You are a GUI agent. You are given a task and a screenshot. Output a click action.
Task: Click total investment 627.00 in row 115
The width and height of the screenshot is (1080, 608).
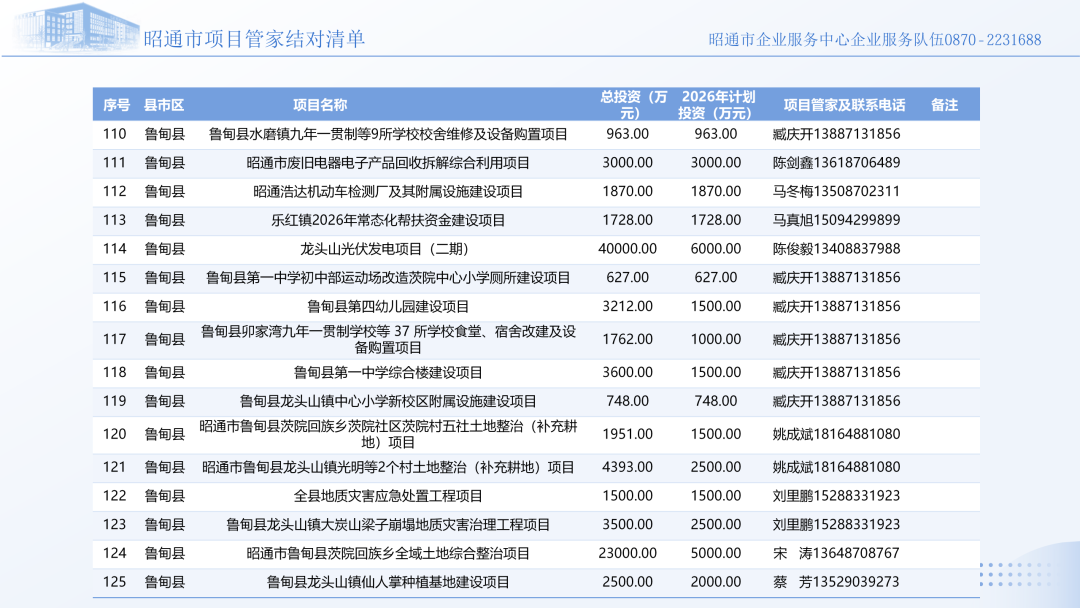[627, 277]
